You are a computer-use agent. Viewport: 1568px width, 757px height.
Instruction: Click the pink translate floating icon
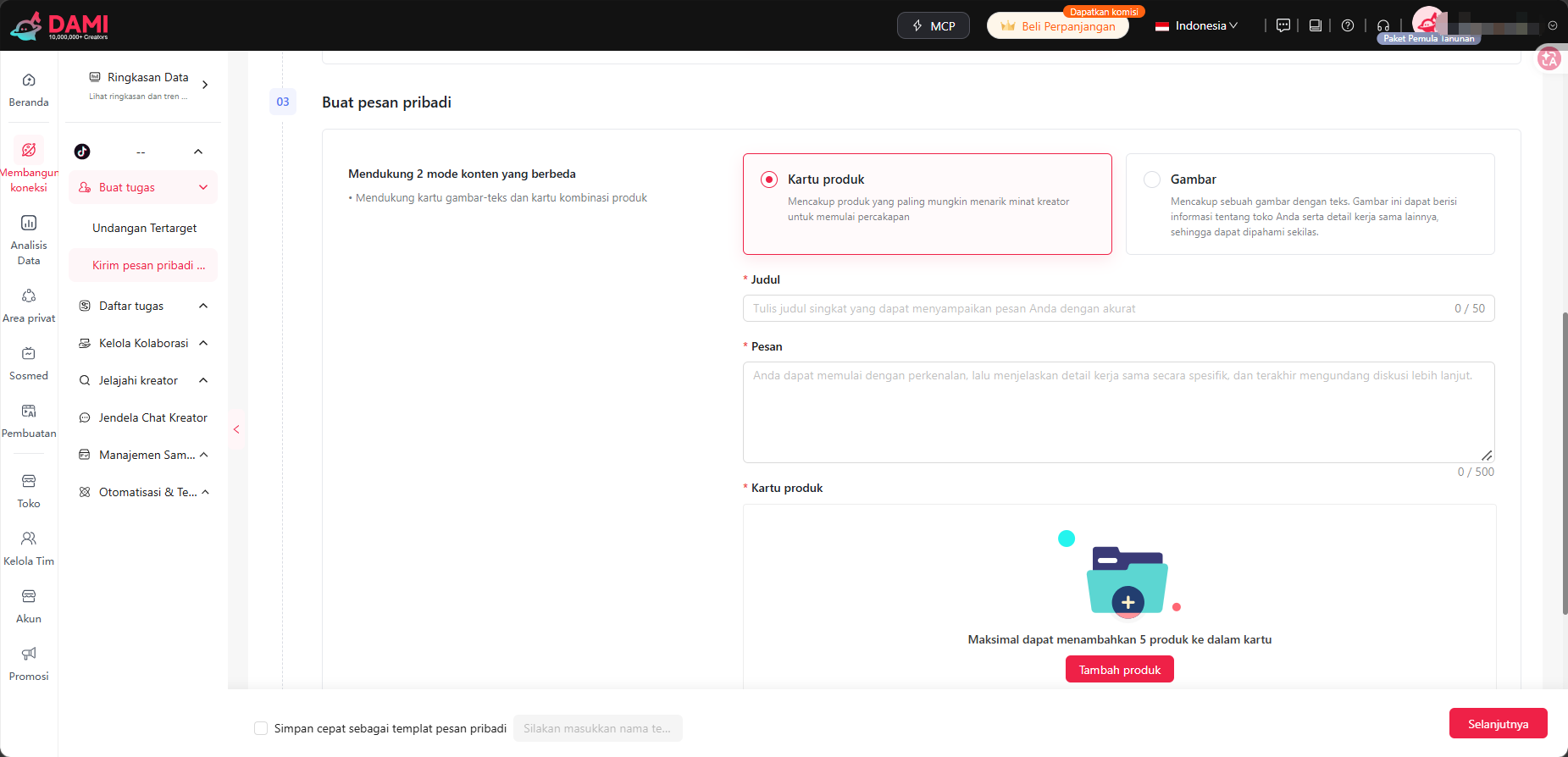pyautogui.click(x=1549, y=58)
